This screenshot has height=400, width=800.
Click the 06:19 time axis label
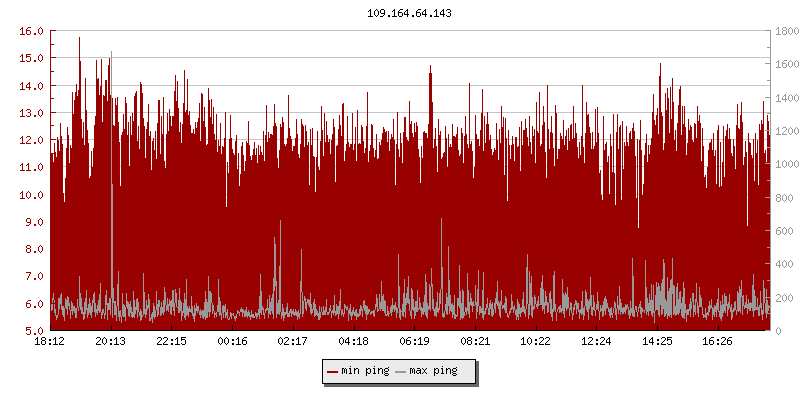[x=414, y=341]
